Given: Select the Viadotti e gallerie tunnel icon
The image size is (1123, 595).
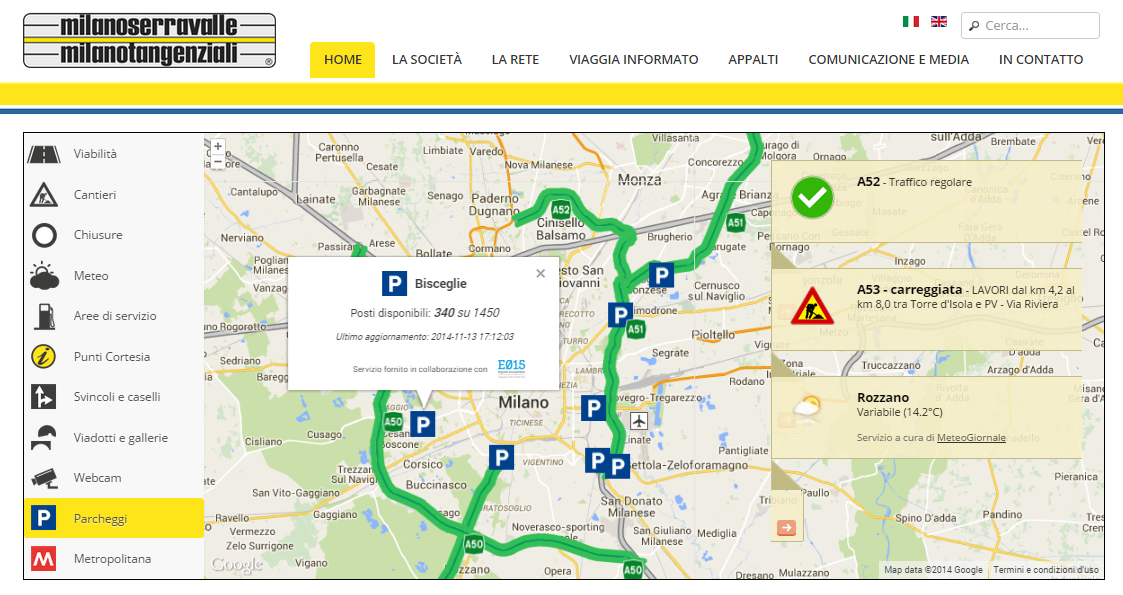Looking at the screenshot, I should [x=44, y=437].
